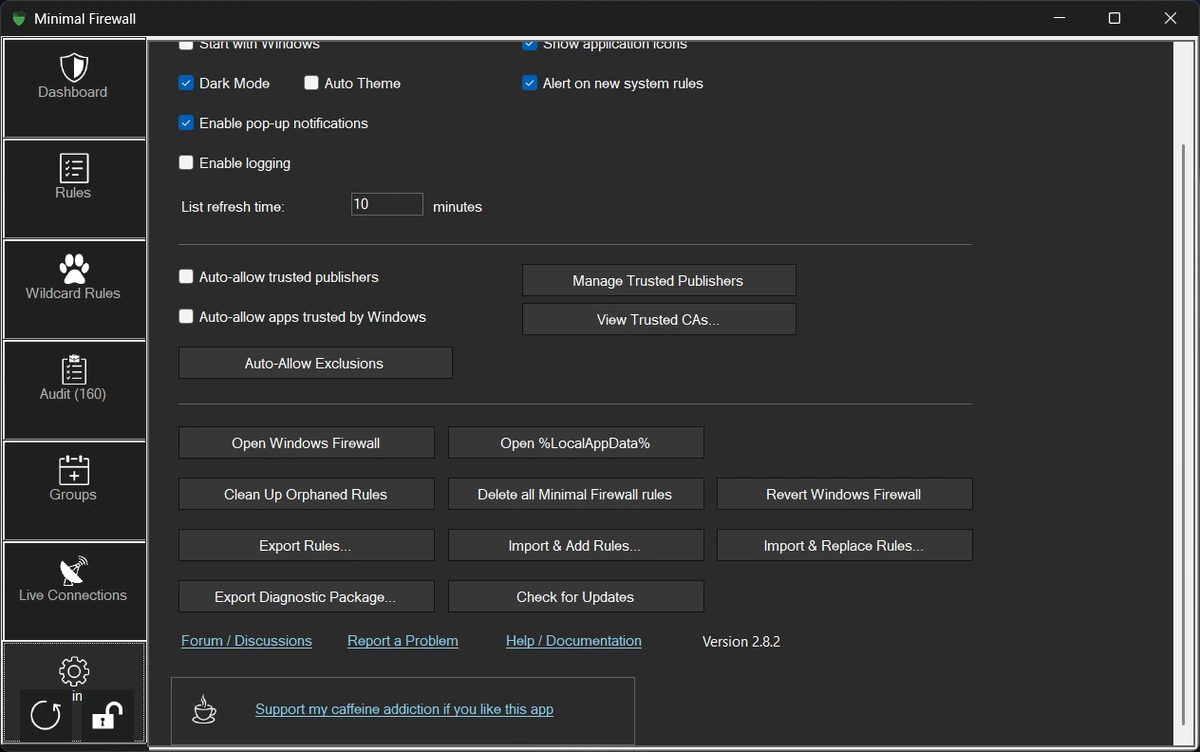Check Auto-allow trusted publishers

(x=186, y=277)
